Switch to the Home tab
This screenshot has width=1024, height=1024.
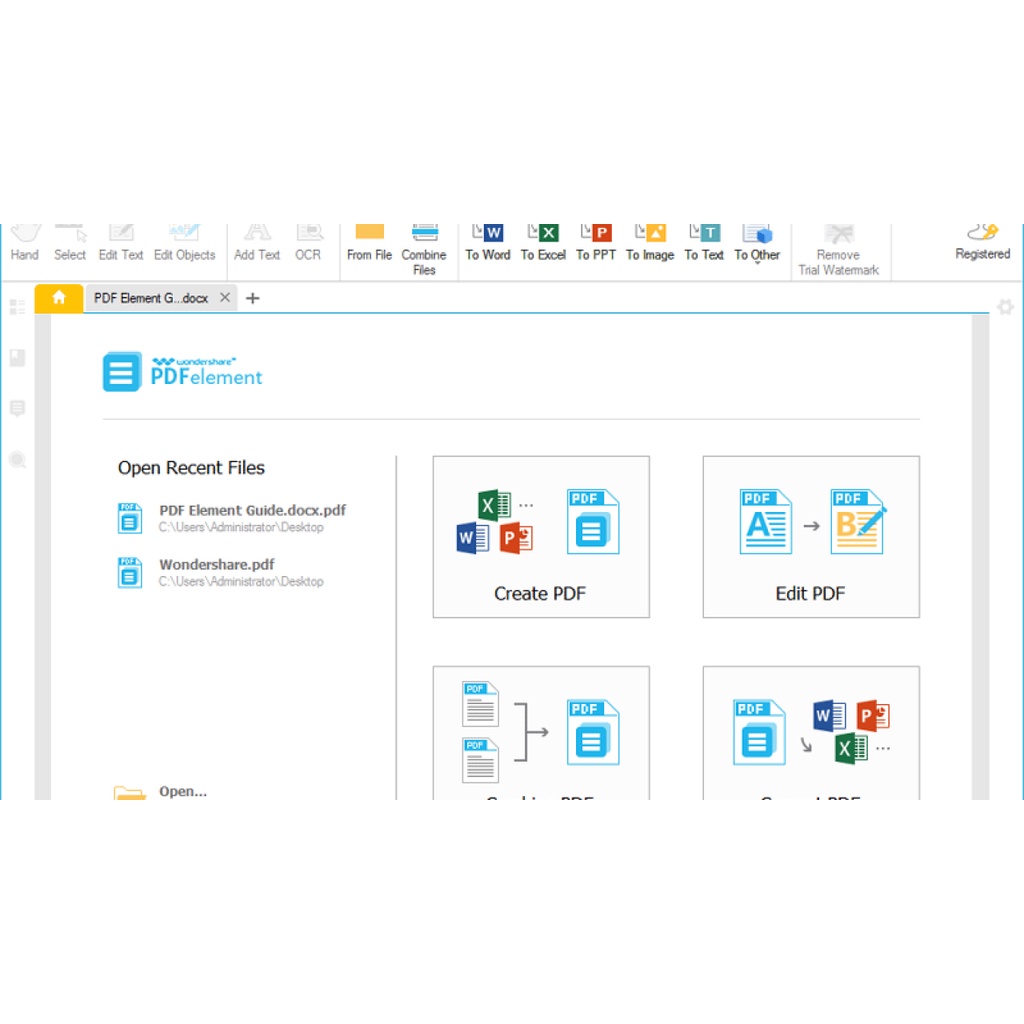point(58,298)
